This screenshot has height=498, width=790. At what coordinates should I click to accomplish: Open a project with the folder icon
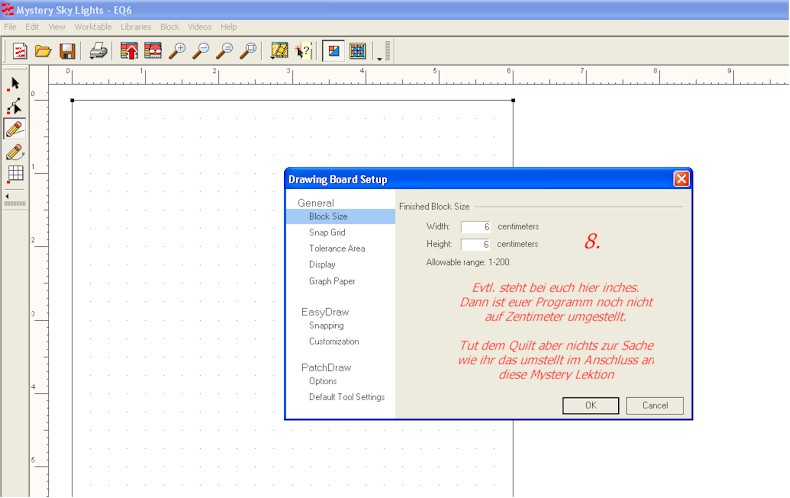tap(43, 51)
